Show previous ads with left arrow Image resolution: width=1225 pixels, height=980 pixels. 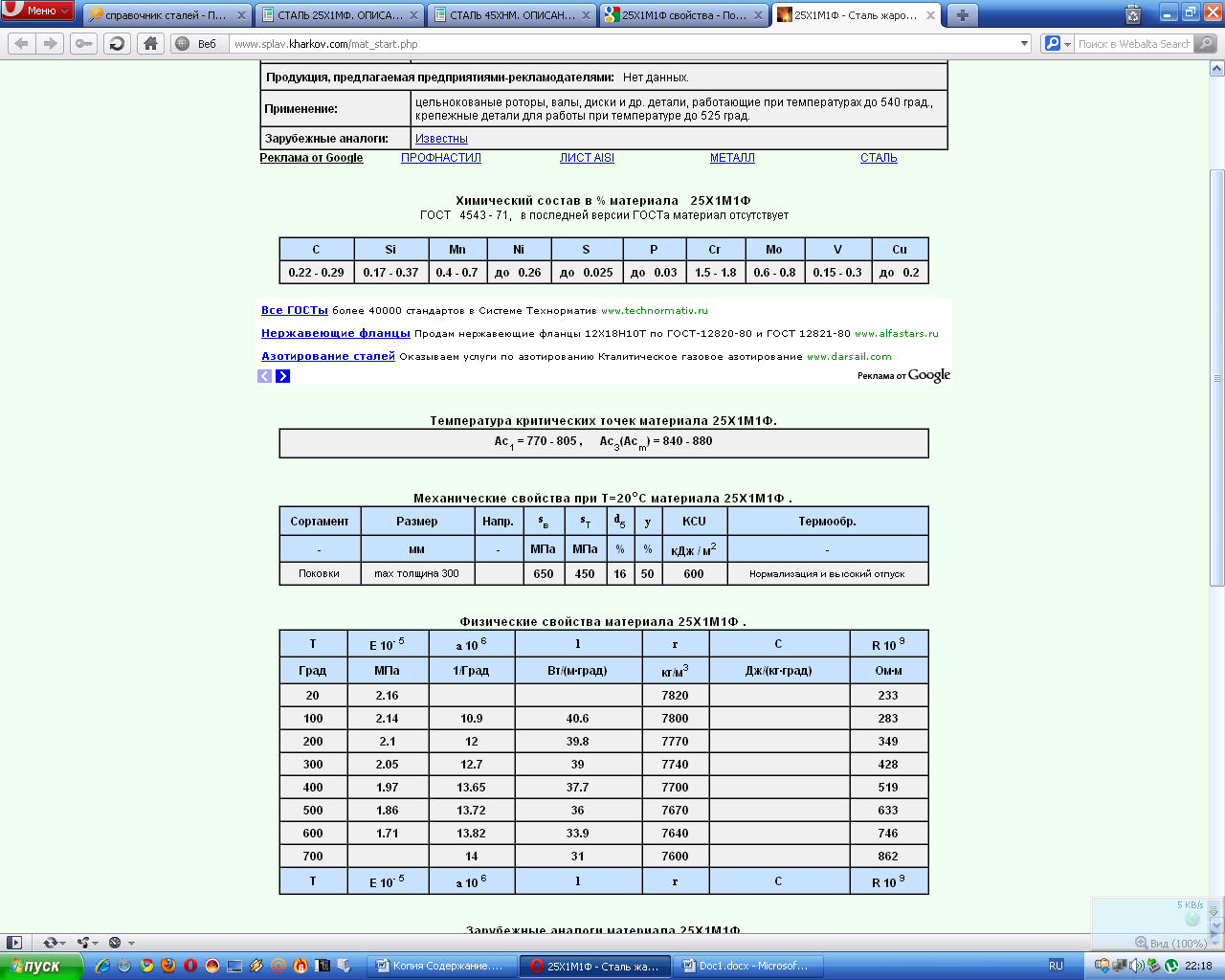click(265, 376)
